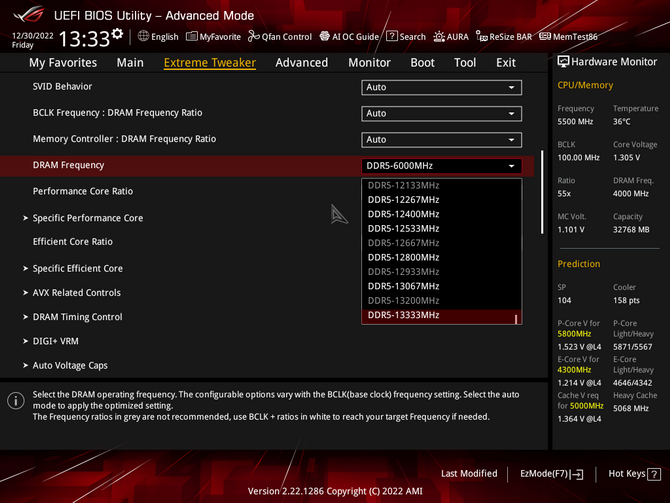
Task: Click the 13:33 clock display
Action: click(84, 39)
